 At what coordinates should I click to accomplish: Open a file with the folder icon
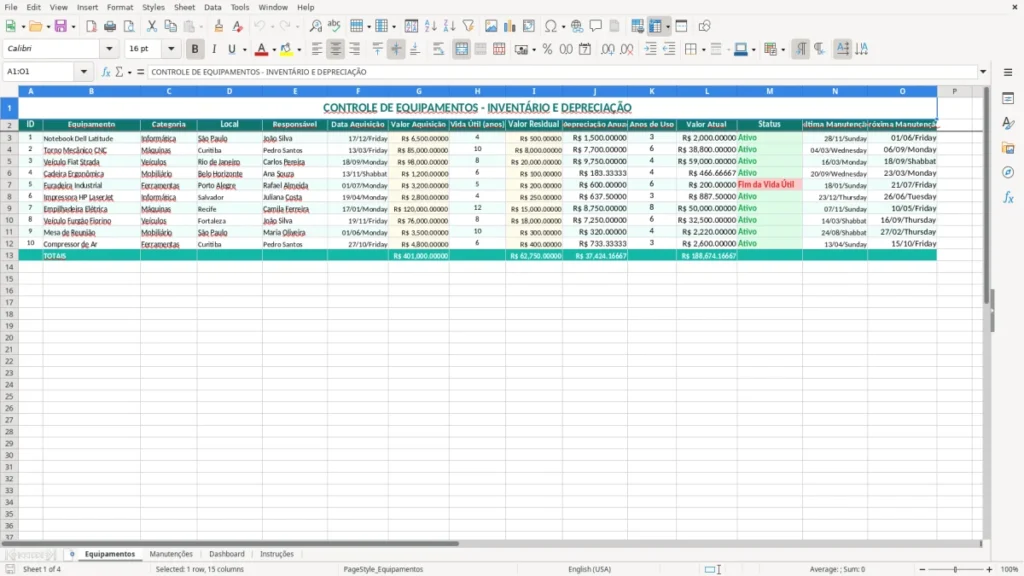coord(35,26)
